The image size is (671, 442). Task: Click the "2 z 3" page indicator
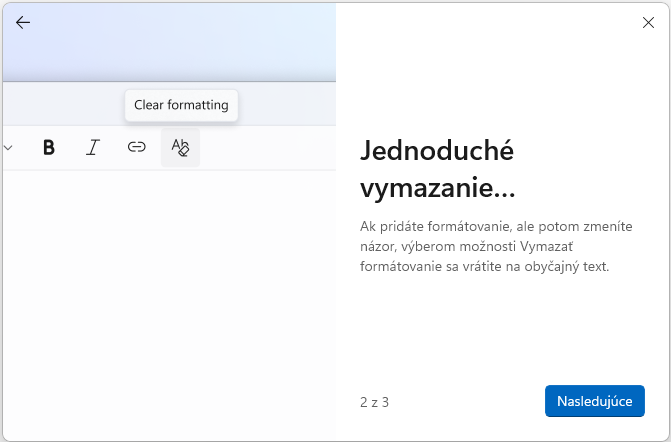(374, 402)
